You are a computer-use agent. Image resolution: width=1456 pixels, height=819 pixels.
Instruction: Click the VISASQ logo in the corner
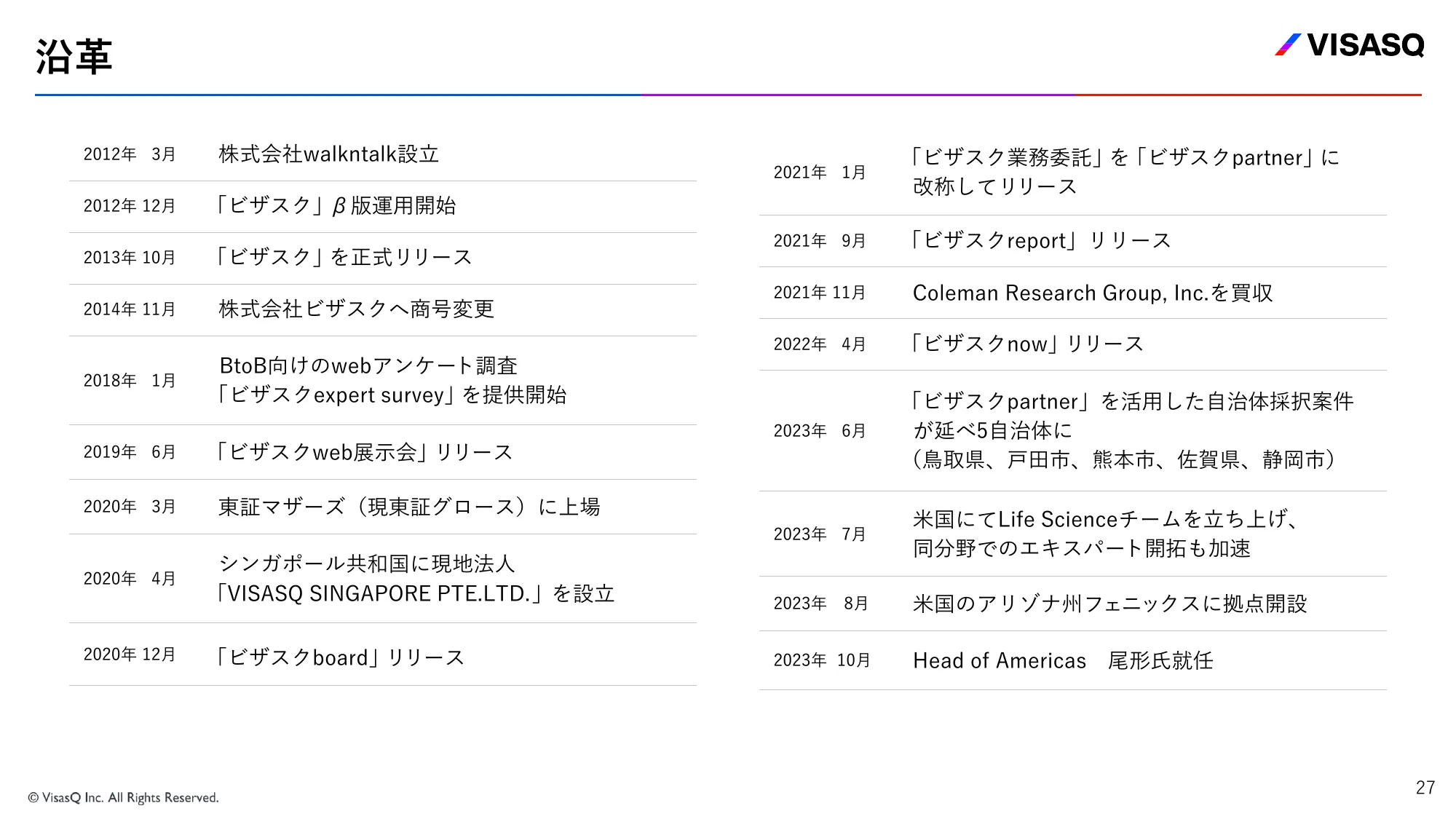(x=1349, y=45)
